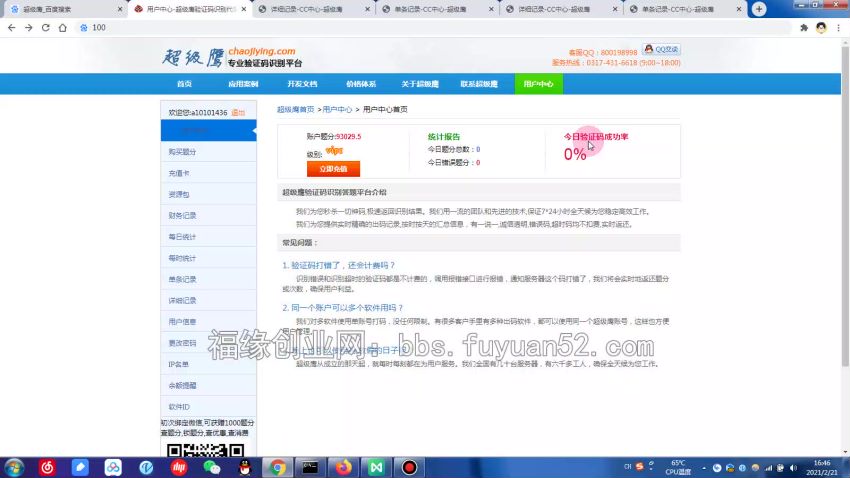The height and width of the screenshot is (478, 850).
Task: Open 应用案例 in the navigation bar
Action: click(243, 84)
